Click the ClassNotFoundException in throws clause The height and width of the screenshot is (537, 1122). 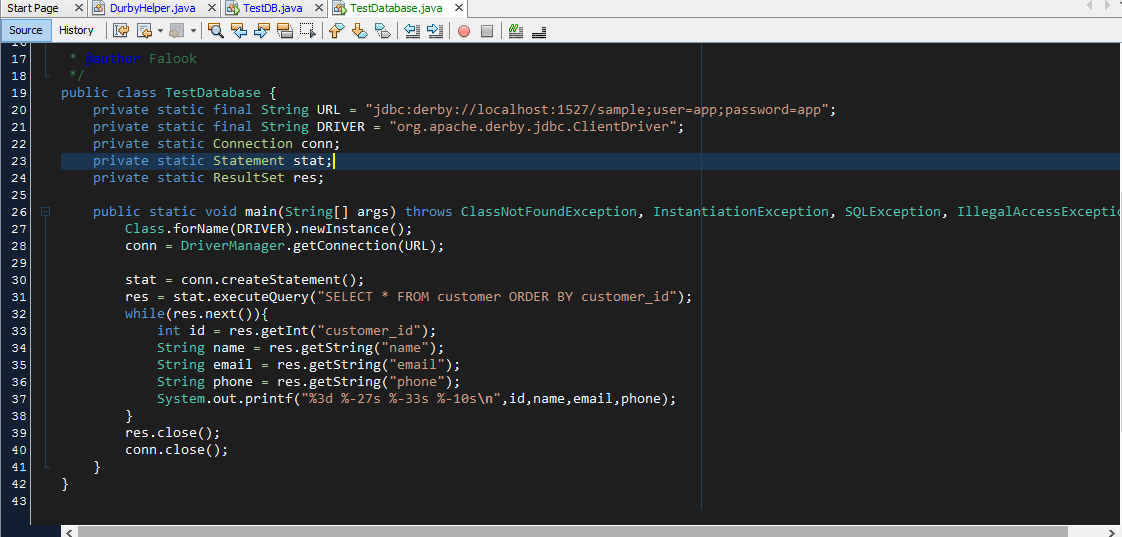pos(549,212)
